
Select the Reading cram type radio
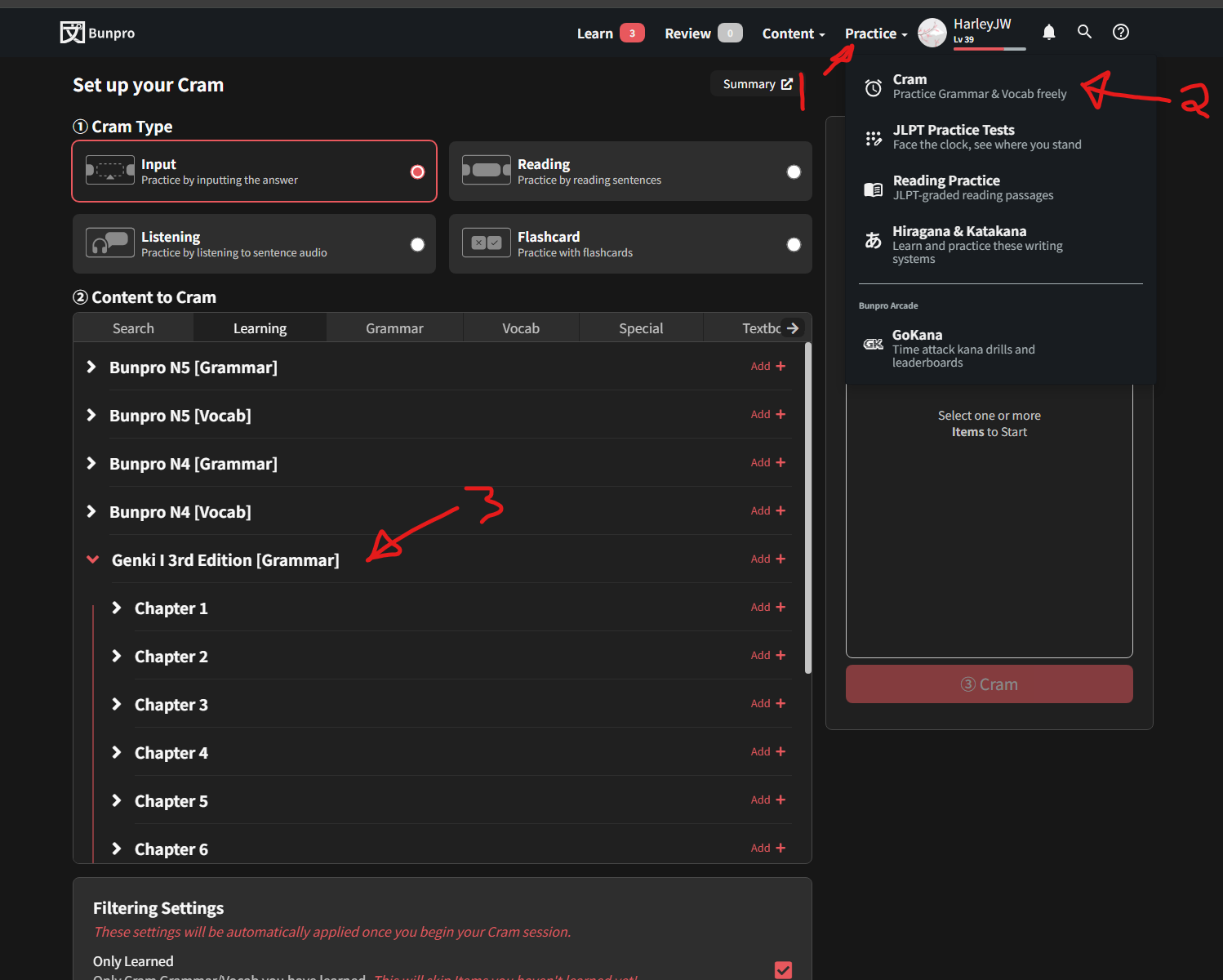coord(794,171)
